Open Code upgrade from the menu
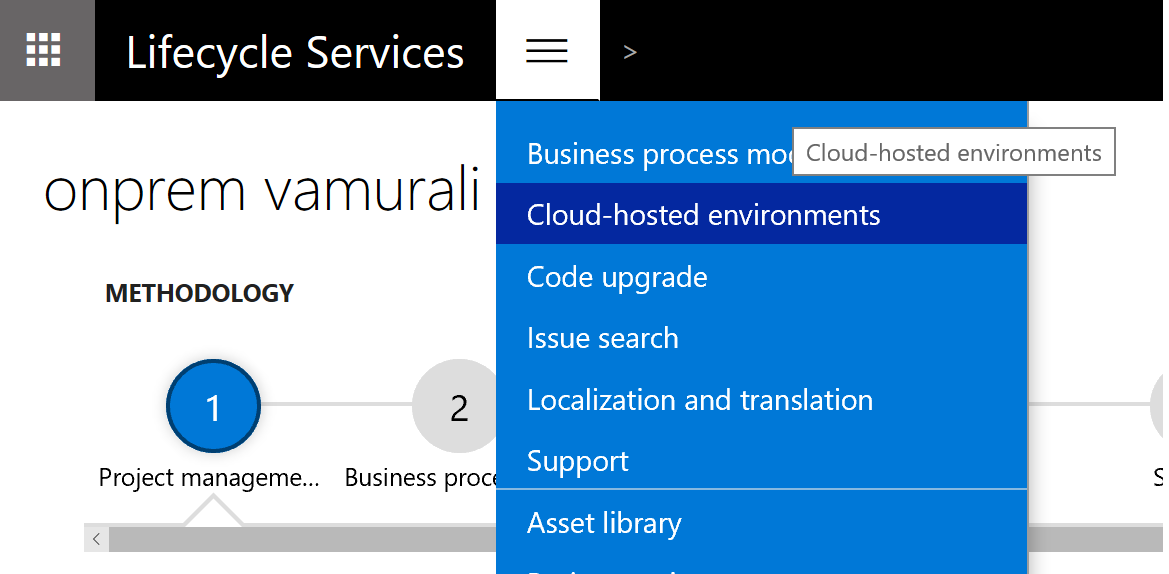1169x574 pixels. 761,277
